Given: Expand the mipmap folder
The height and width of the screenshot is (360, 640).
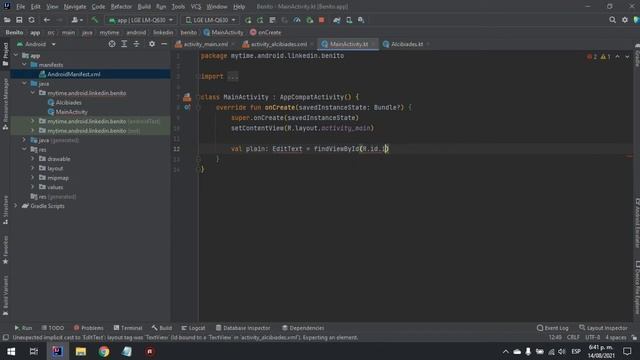Looking at the screenshot, I should pyautogui.click(x=33, y=178).
